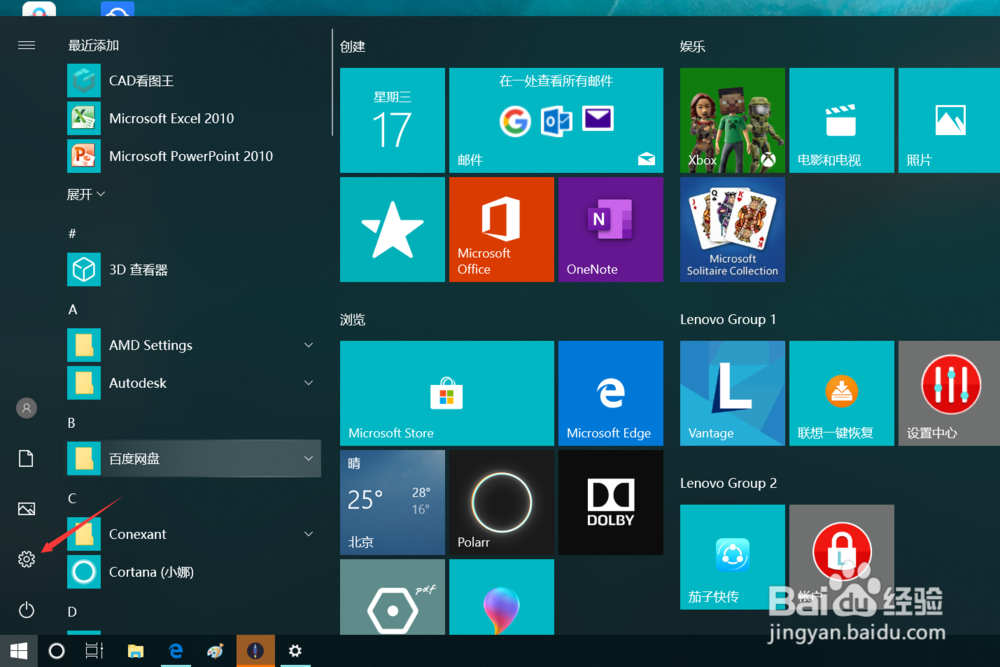Click the app list scrollbar
This screenshot has width=1000, height=667.
pyautogui.click(x=332, y=83)
